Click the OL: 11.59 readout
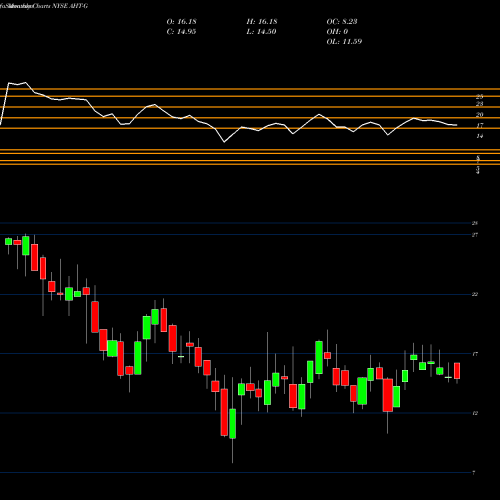The image size is (500, 500). [344, 42]
